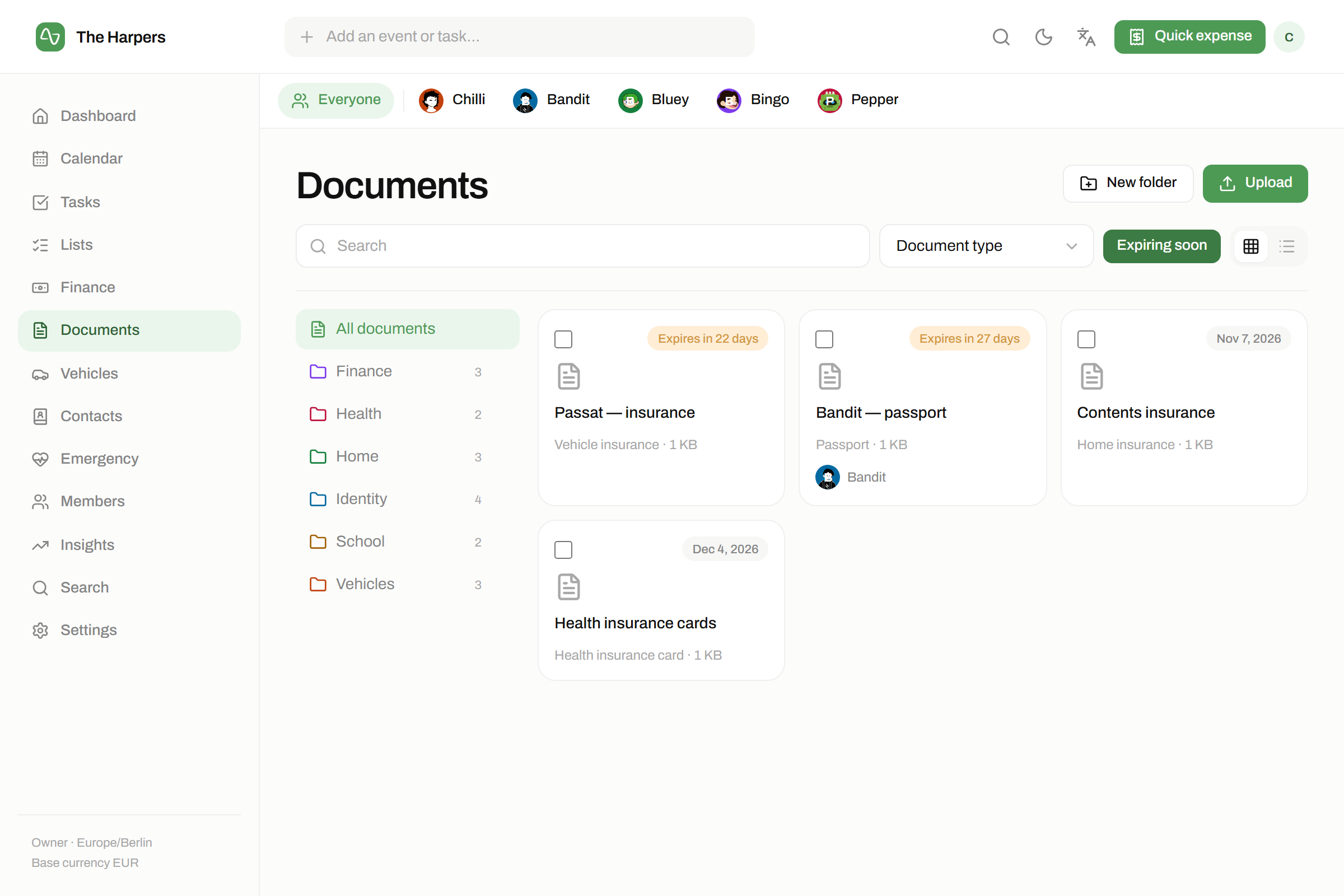
Task: Click file icon on Health insurance cards
Action: pos(568,587)
